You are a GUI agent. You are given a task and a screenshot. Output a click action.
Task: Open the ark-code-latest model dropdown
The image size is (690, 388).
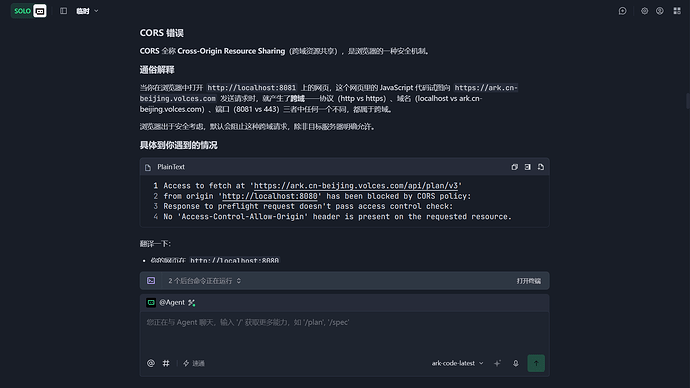[457, 363]
